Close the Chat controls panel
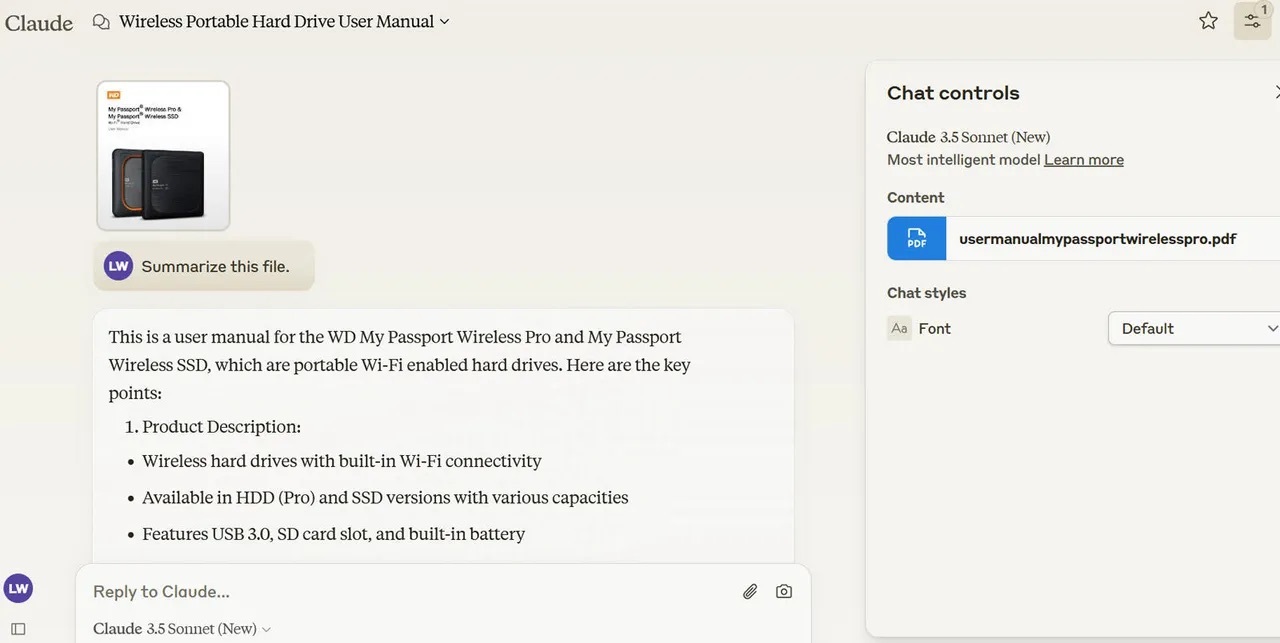 click(x=1275, y=92)
